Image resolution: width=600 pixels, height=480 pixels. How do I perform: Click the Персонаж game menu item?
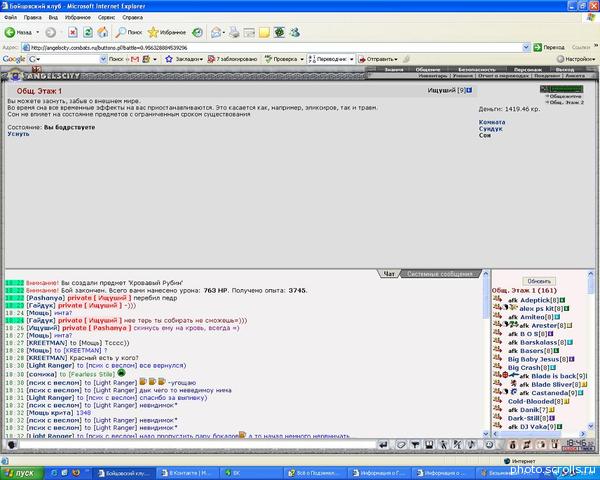click(528, 69)
